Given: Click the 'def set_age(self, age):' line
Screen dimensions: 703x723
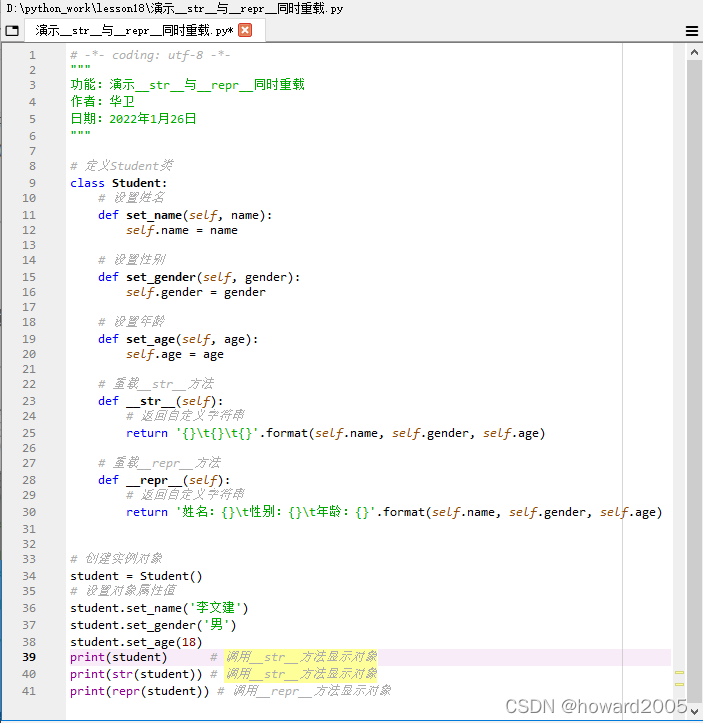Looking at the screenshot, I should [x=178, y=339].
